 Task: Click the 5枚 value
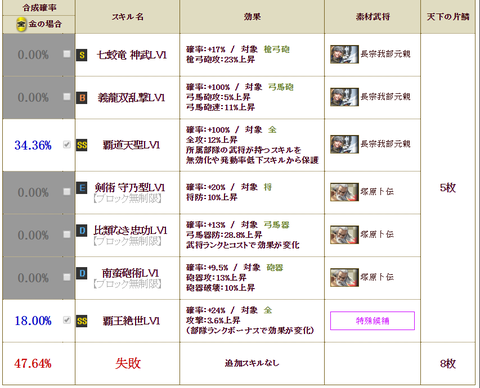pos(448,188)
